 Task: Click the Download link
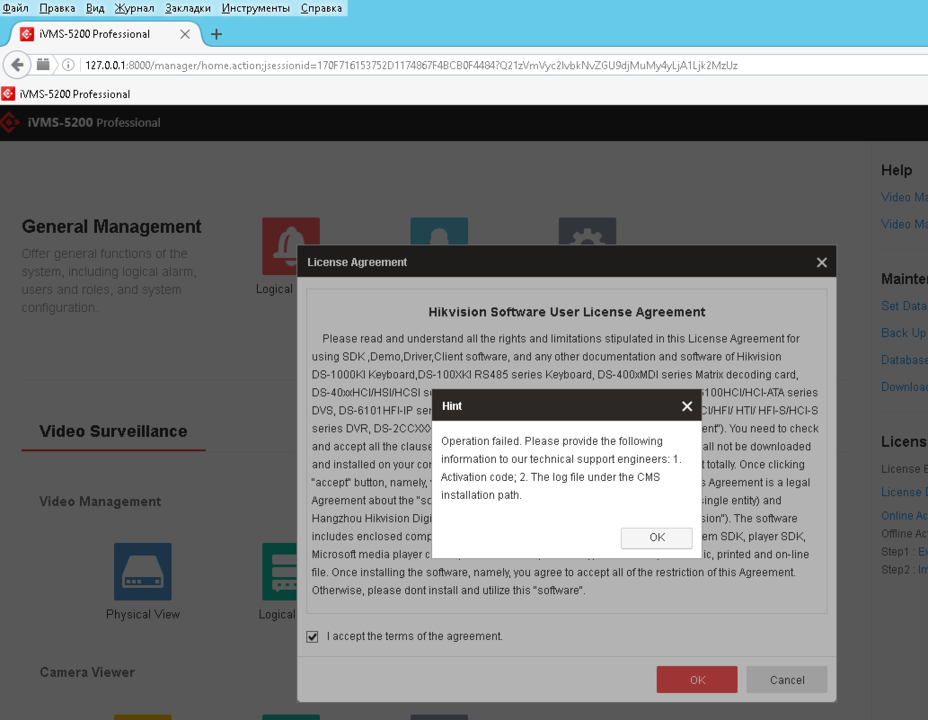pos(904,386)
